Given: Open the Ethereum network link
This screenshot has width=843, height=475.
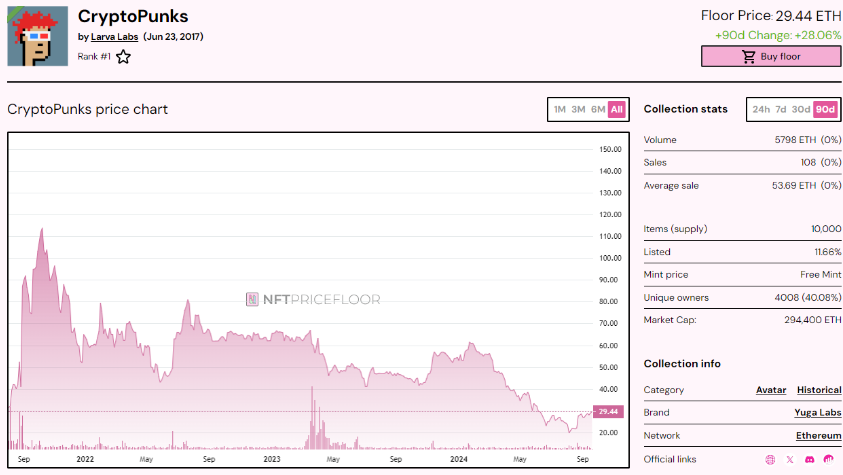Looking at the screenshot, I should [818, 436].
